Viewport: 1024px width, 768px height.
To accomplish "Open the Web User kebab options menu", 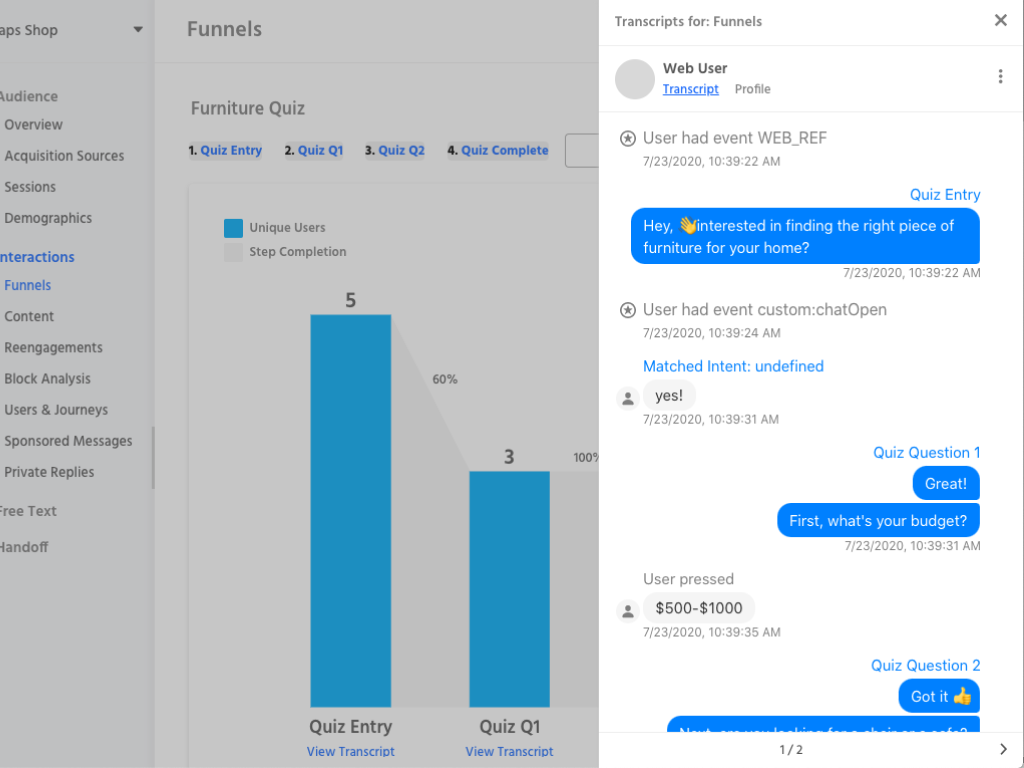I will click(x=1000, y=75).
